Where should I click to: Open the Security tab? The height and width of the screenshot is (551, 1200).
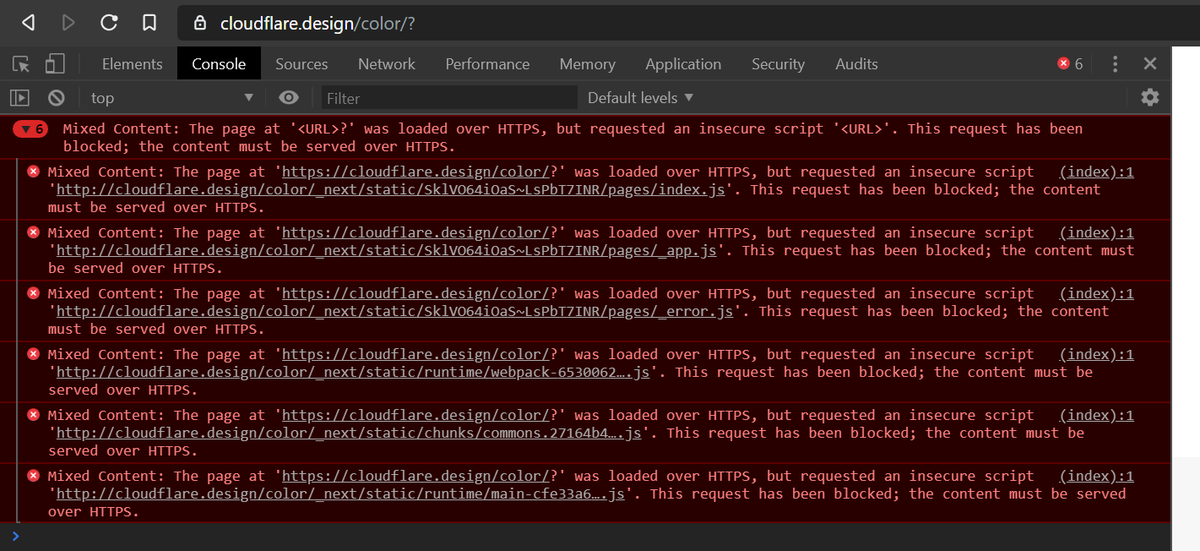pyautogui.click(x=778, y=64)
